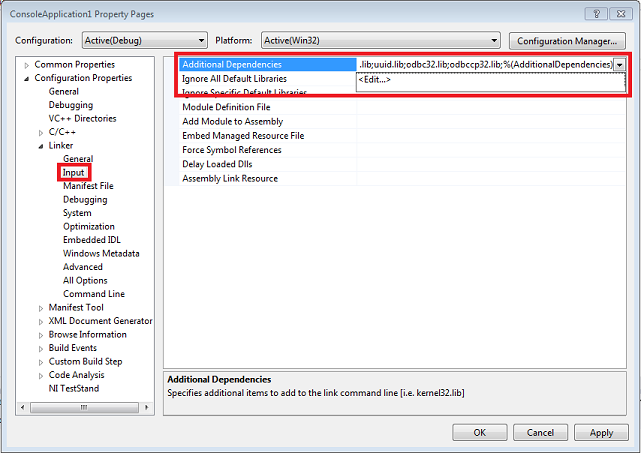
Task: Collapse Configuration Properties node
Action: coord(27,78)
